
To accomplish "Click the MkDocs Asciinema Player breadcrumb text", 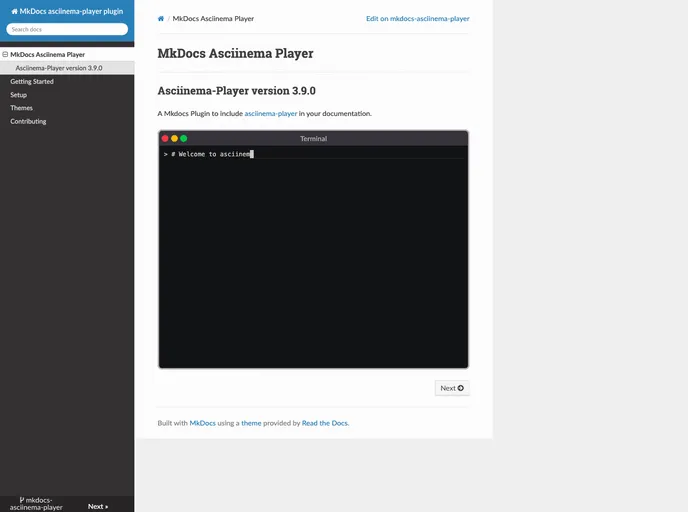I will click(213, 18).
